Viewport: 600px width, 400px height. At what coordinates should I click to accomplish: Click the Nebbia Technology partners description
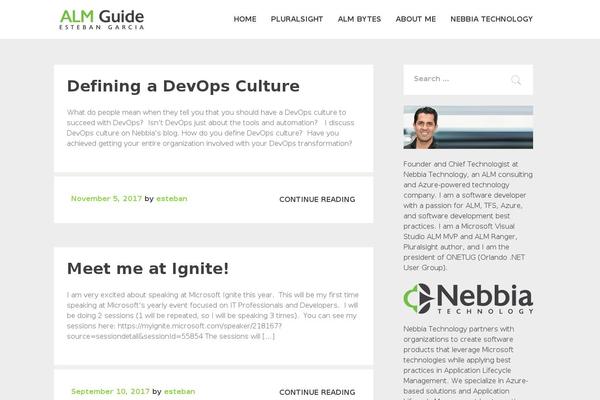click(x=466, y=362)
